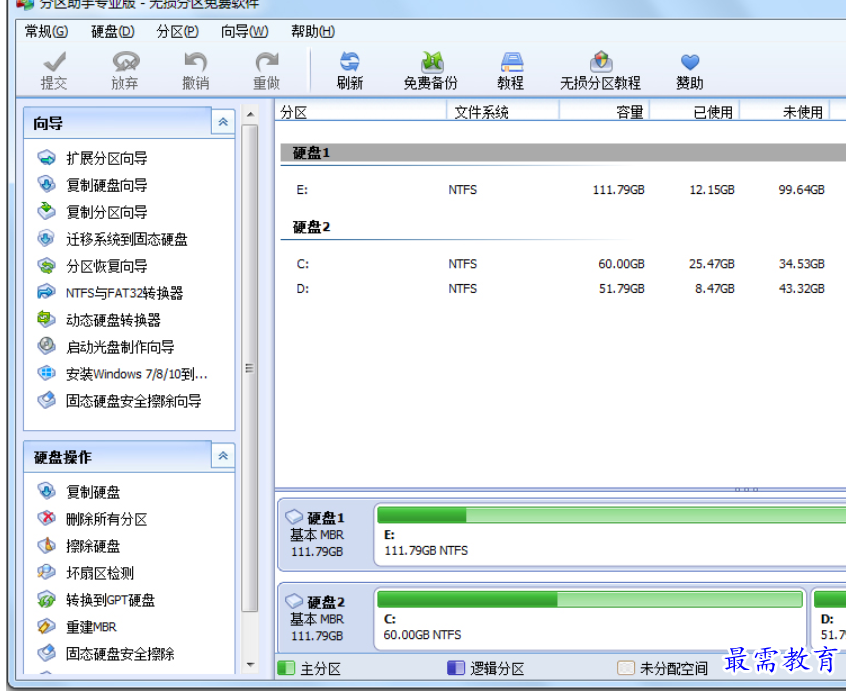Sort by 分区 column header
Viewport: 846px width, 691px height.
(x=360, y=112)
